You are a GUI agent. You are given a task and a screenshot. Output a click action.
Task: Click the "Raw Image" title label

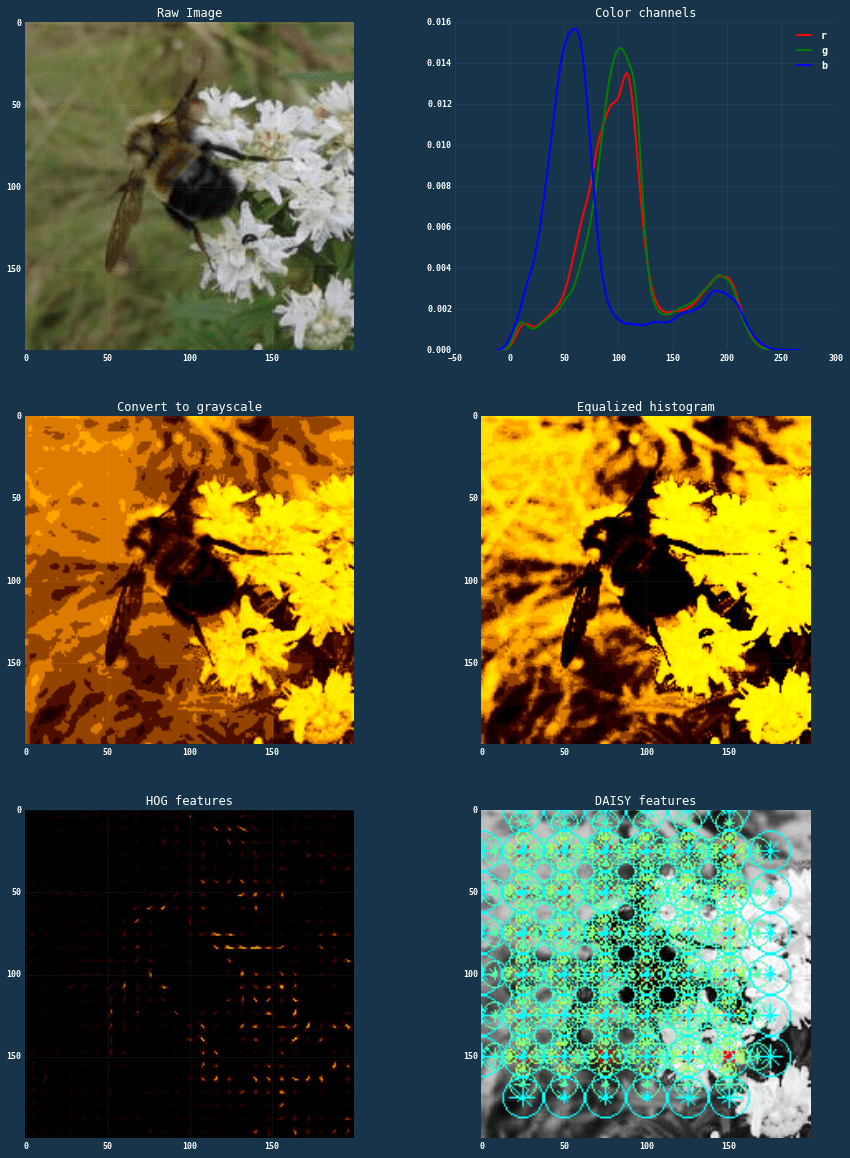tap(188, 12)
